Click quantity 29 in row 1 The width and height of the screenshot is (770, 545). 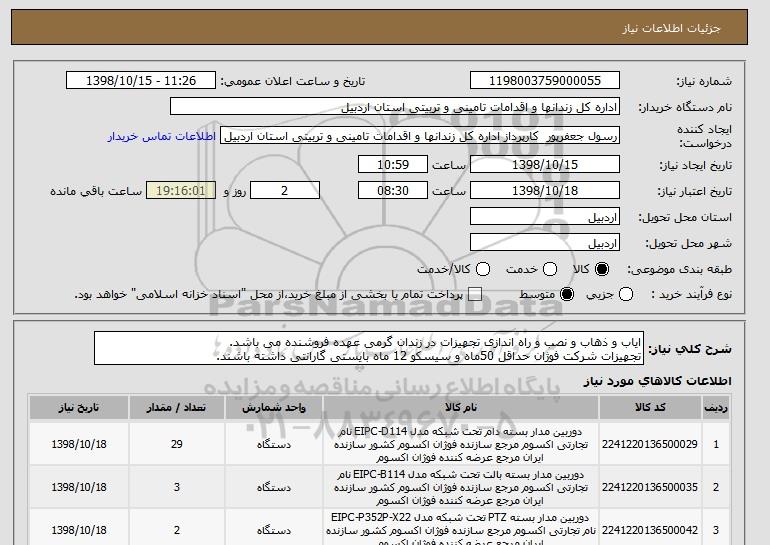[x=177, y=444]
